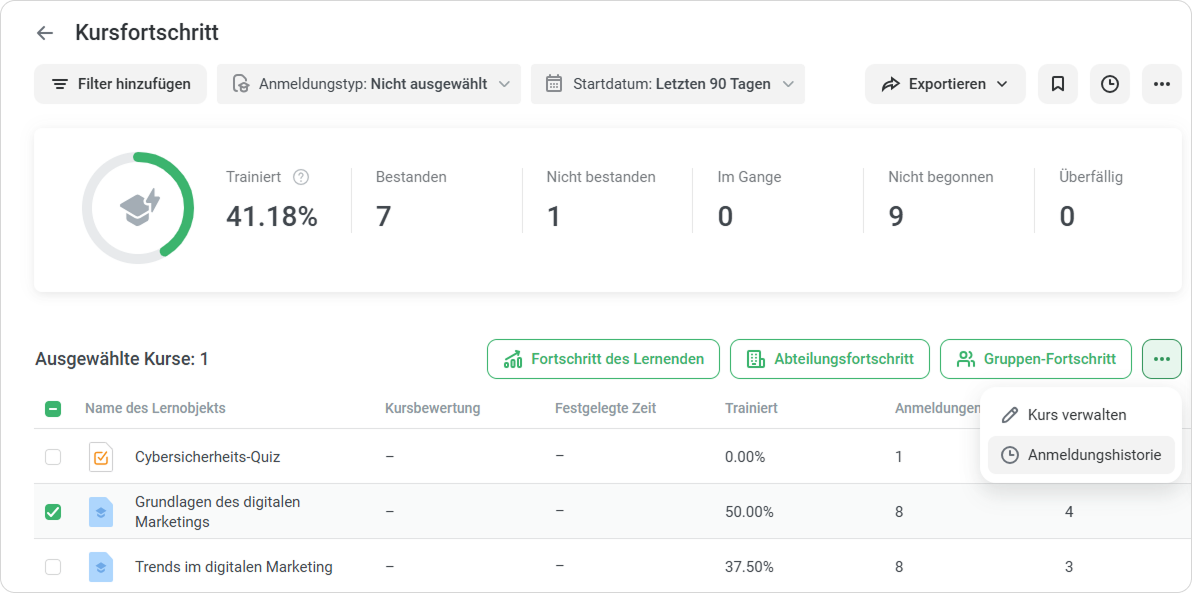This screenshot has height=593, width=1192.
Task: Go back using the arrow beside Kursfortschritt
Action: [x=45, y=33]
